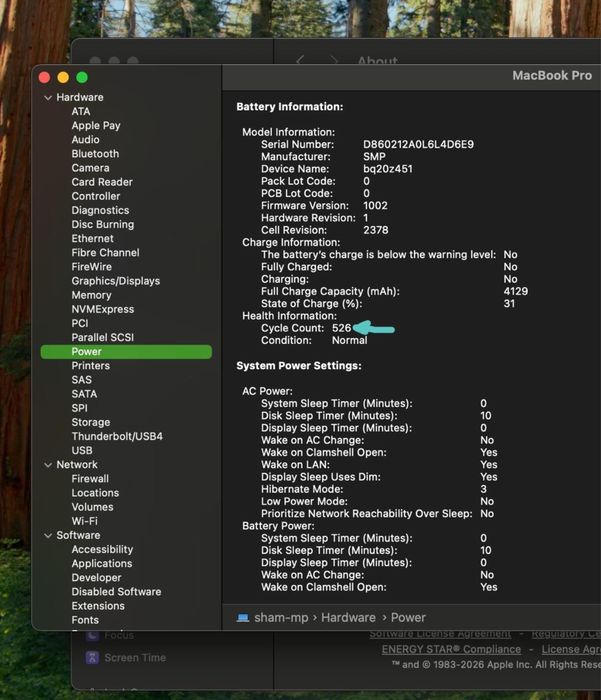Viewport: 601px width, 700px height.
Task: Select Extensions under Software
Action: pyautogui.click(x=98, y=606)
